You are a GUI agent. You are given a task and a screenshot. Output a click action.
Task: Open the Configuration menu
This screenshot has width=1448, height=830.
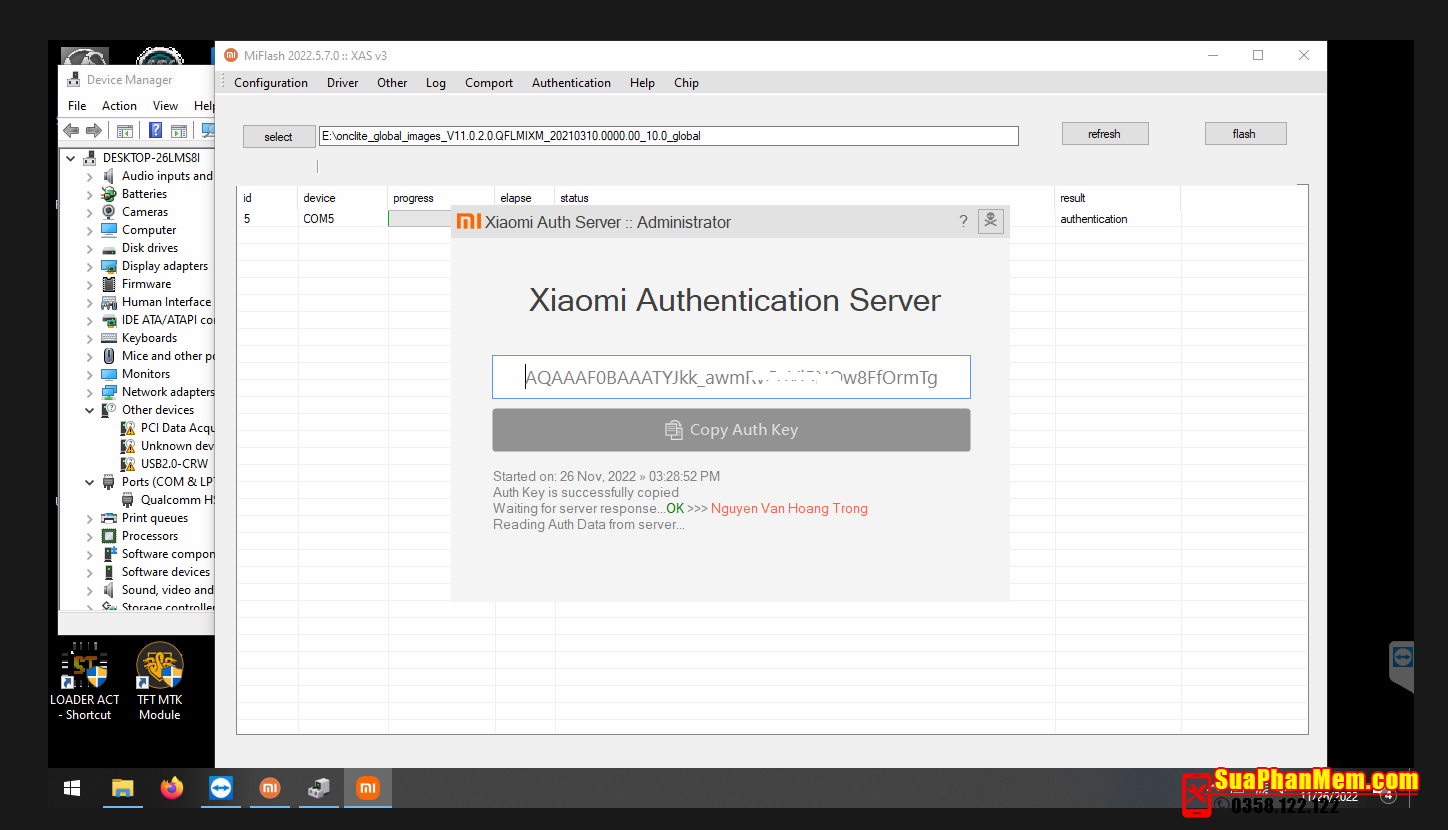click(x=271, y=83)
